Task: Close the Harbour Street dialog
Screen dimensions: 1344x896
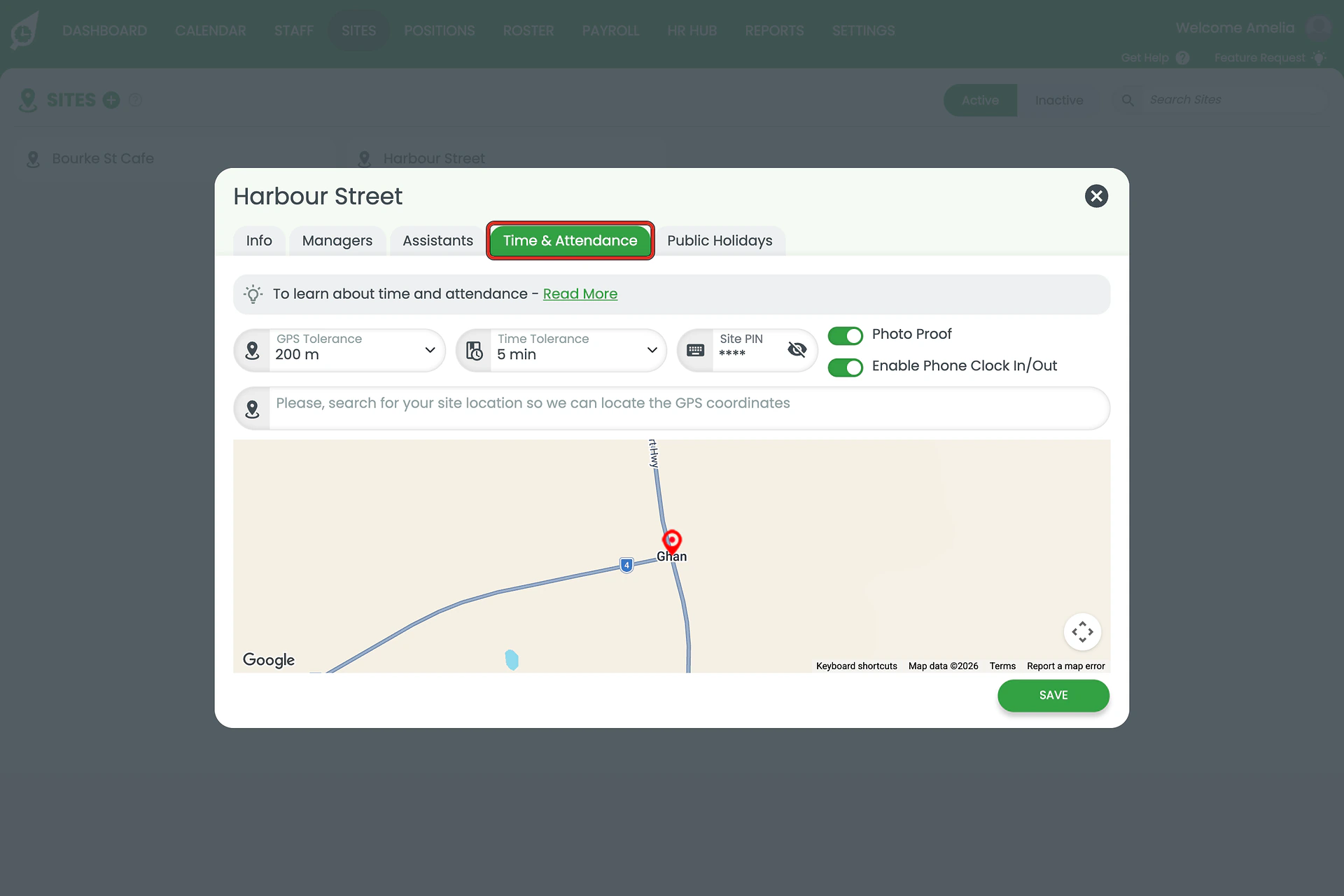Action: [x=1096, y=196]
